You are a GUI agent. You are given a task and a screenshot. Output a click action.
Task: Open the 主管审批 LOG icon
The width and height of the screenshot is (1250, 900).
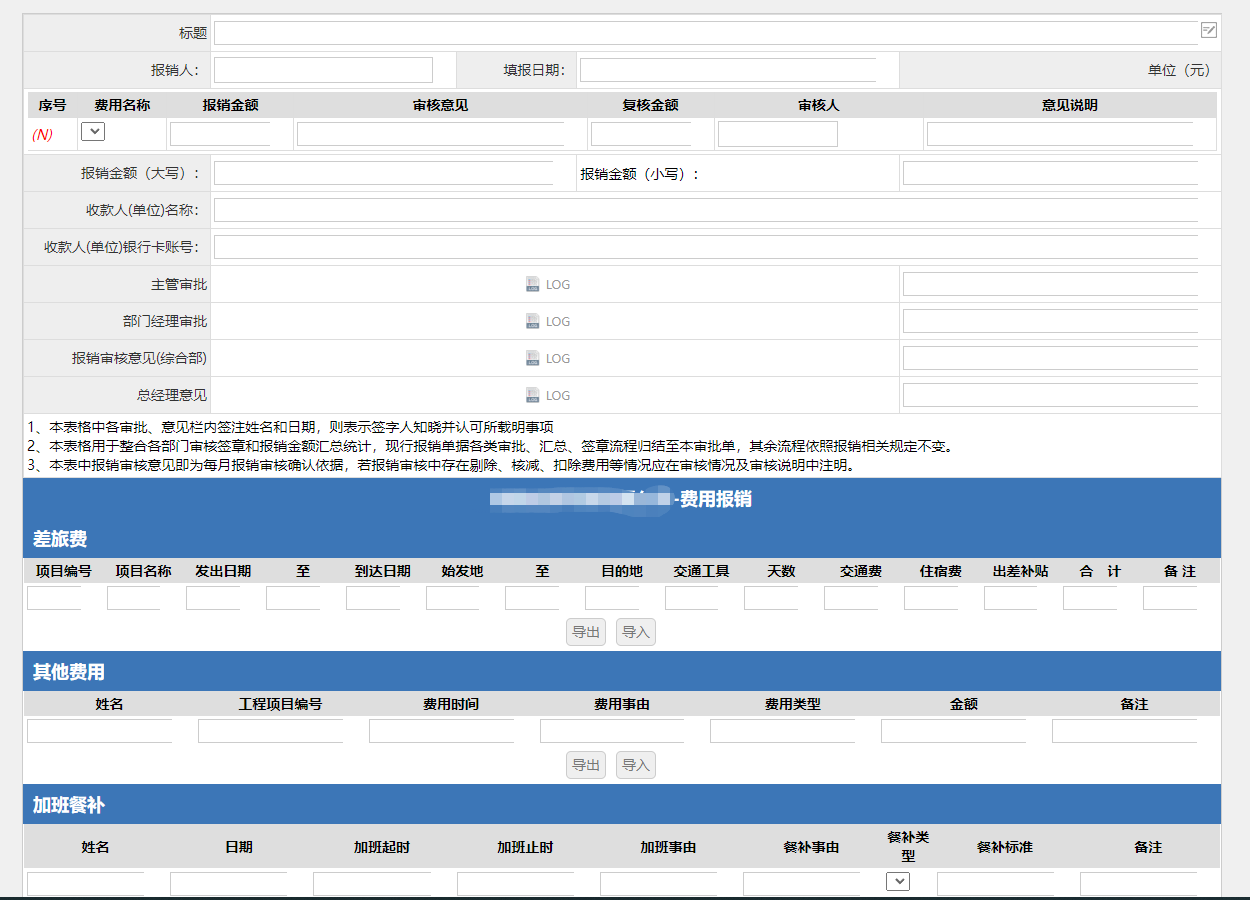533,284
